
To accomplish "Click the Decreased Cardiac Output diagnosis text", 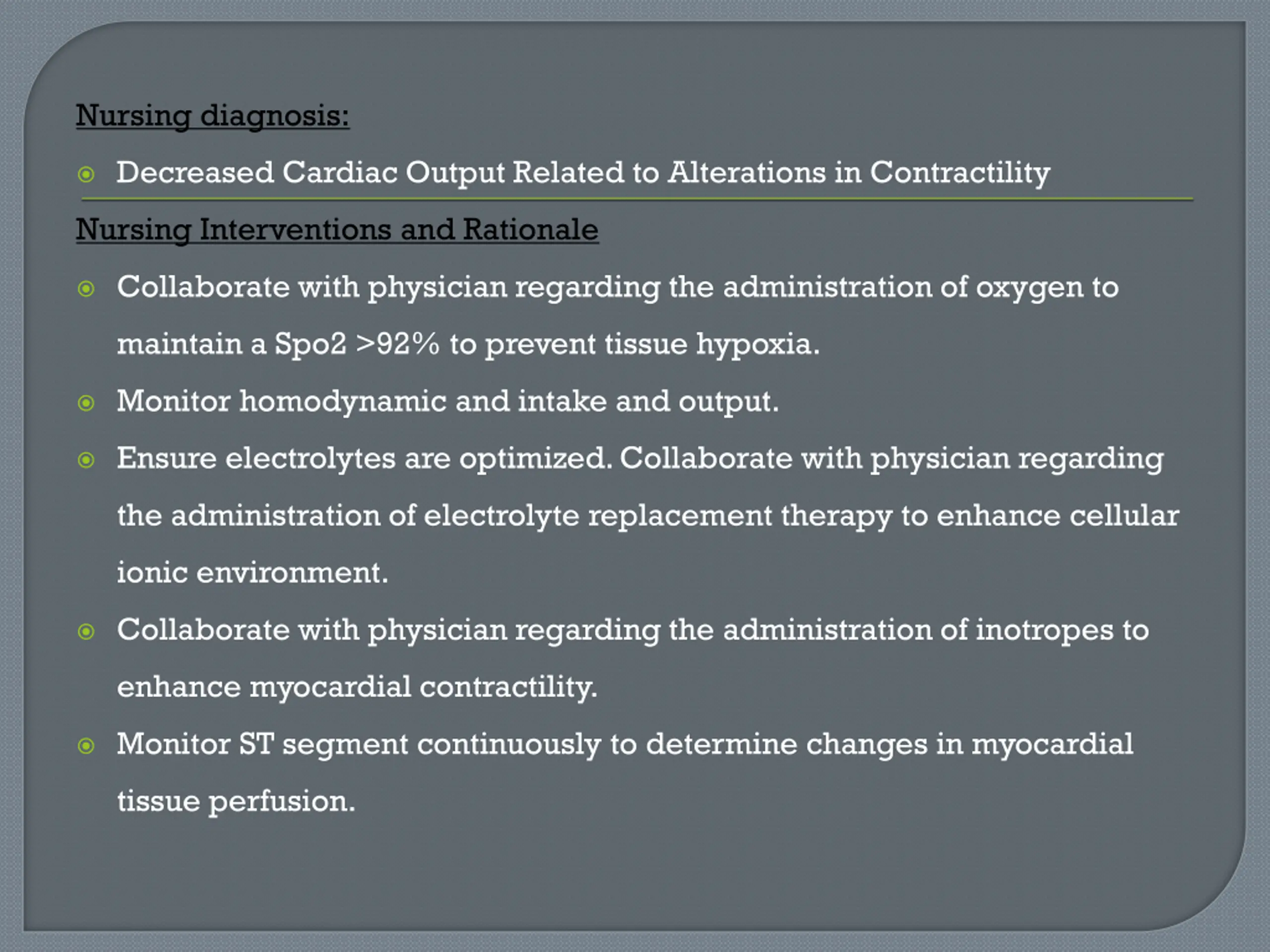I will point(583,174).
